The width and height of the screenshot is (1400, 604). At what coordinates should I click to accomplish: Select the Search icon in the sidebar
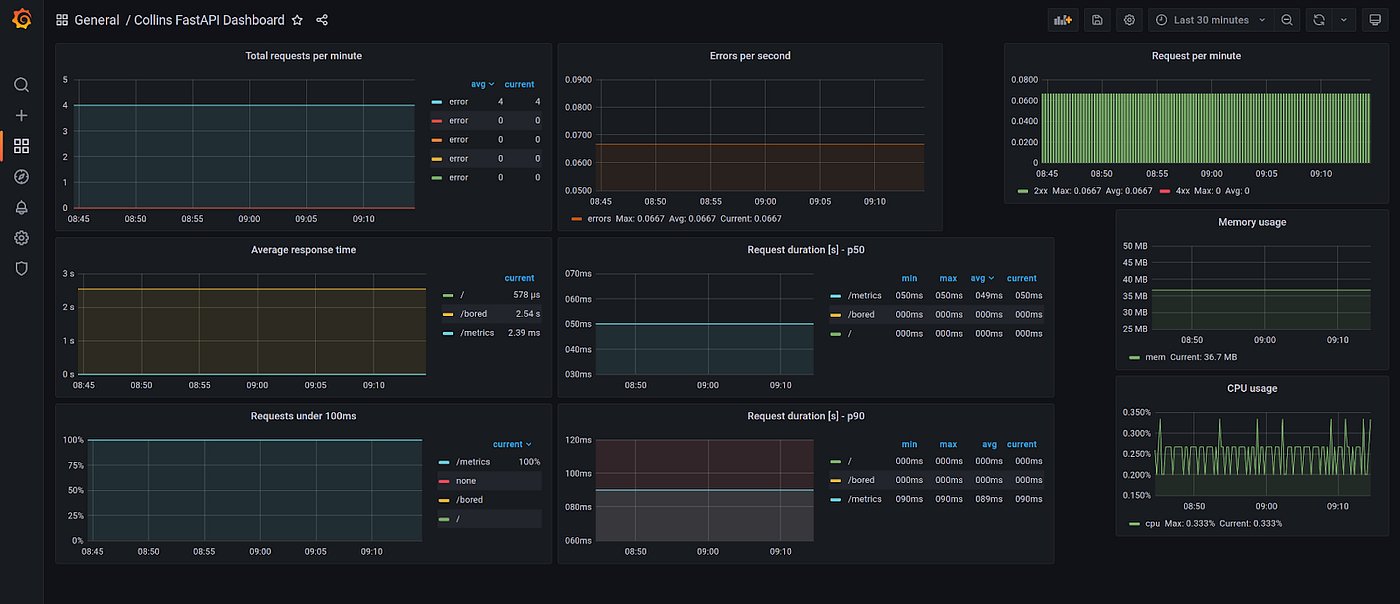21,85
